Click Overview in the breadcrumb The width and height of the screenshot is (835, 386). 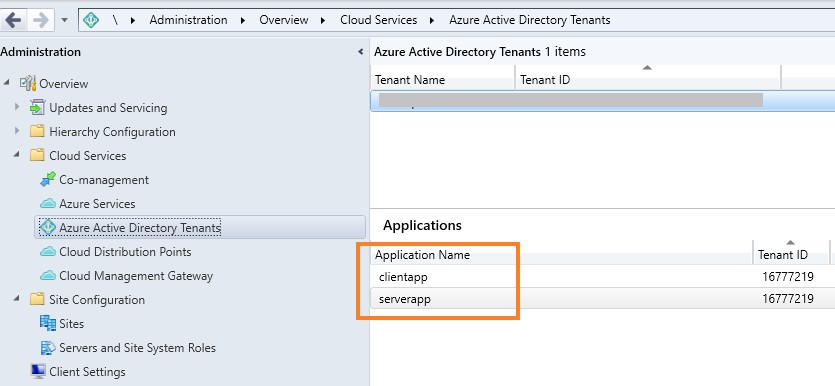283,20
